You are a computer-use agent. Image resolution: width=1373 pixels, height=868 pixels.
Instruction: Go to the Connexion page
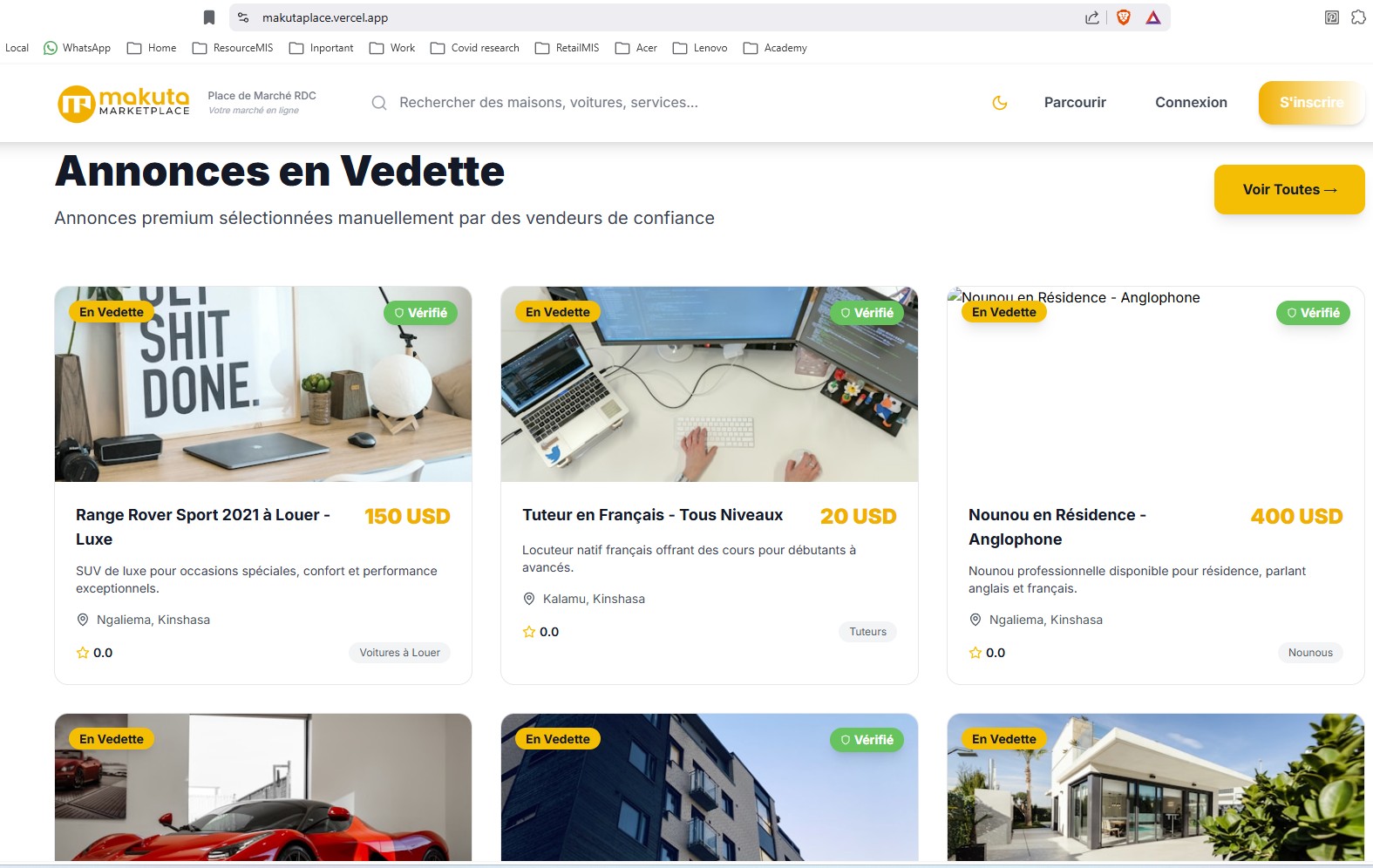coord(1191,103)
